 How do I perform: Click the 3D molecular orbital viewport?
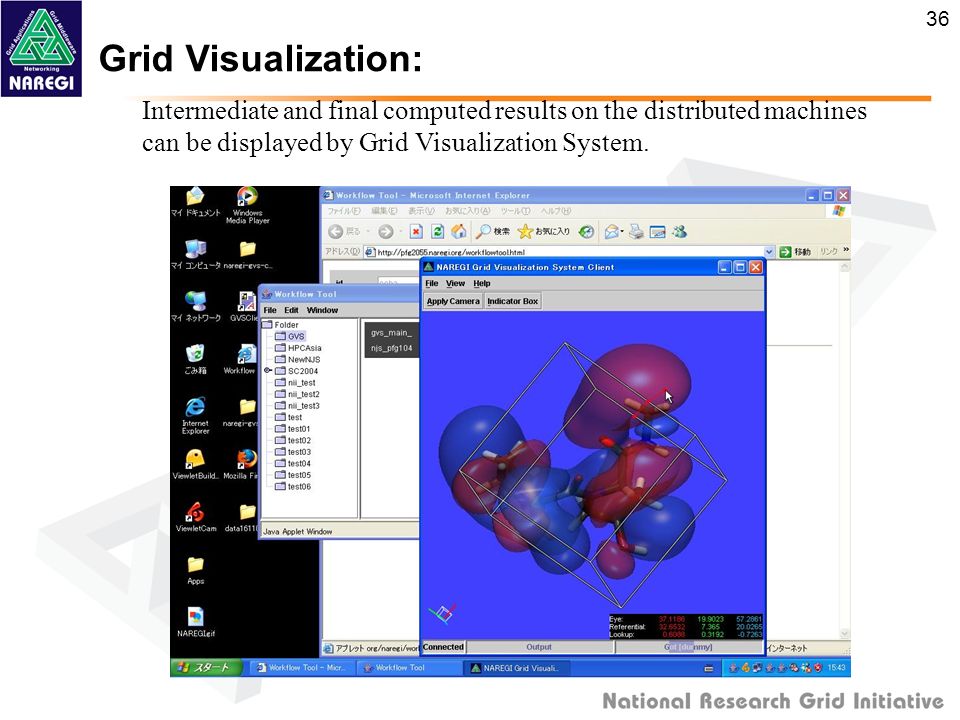tap(593, 476)
